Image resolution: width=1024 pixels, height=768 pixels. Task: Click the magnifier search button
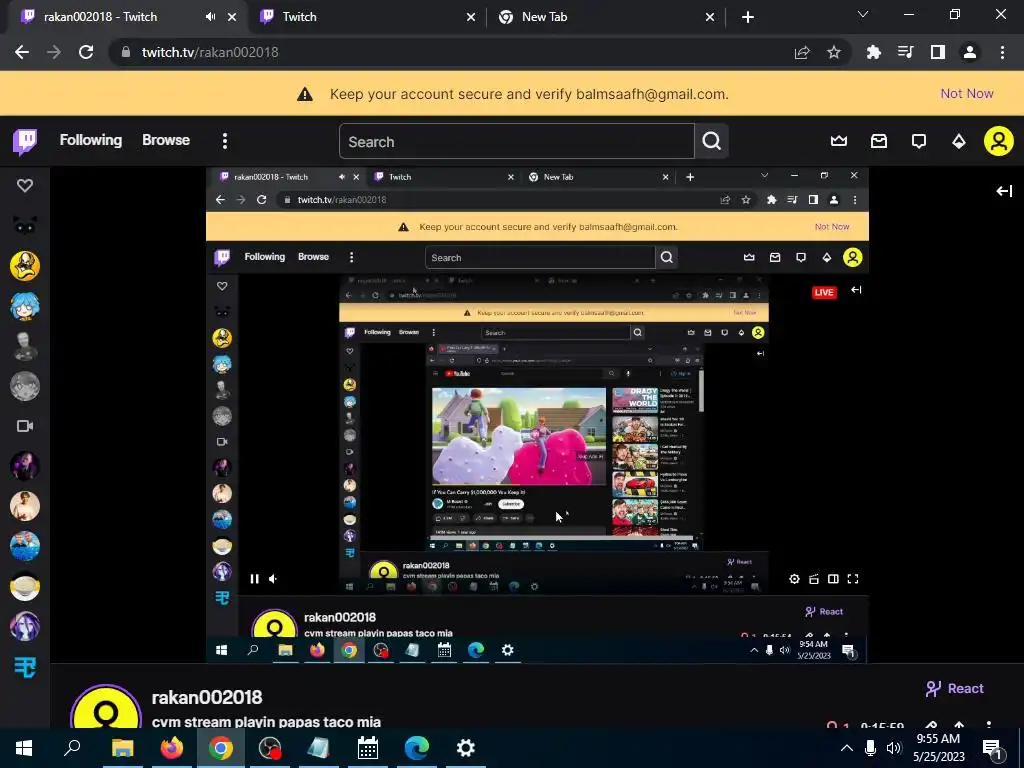click(x=712, y=141)
